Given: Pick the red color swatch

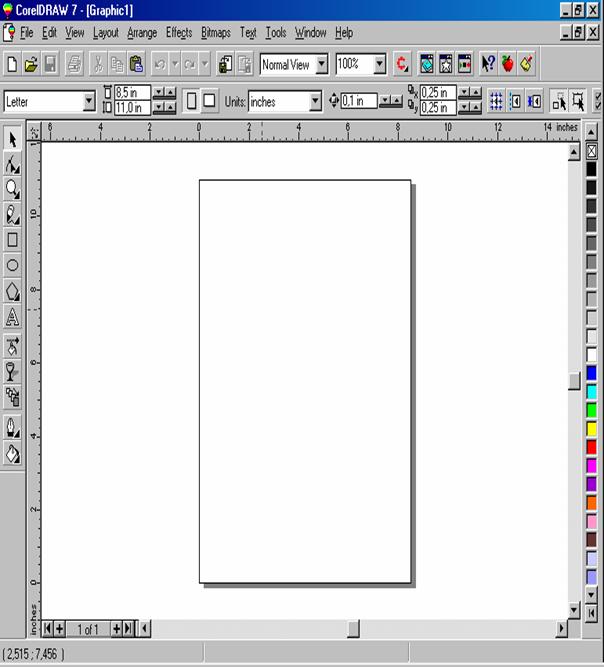Looking at the screenshot, I should point(591,447).
